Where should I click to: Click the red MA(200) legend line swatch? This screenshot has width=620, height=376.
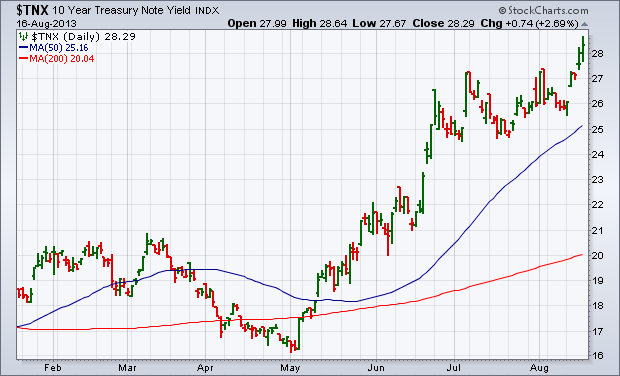[23, 59]
